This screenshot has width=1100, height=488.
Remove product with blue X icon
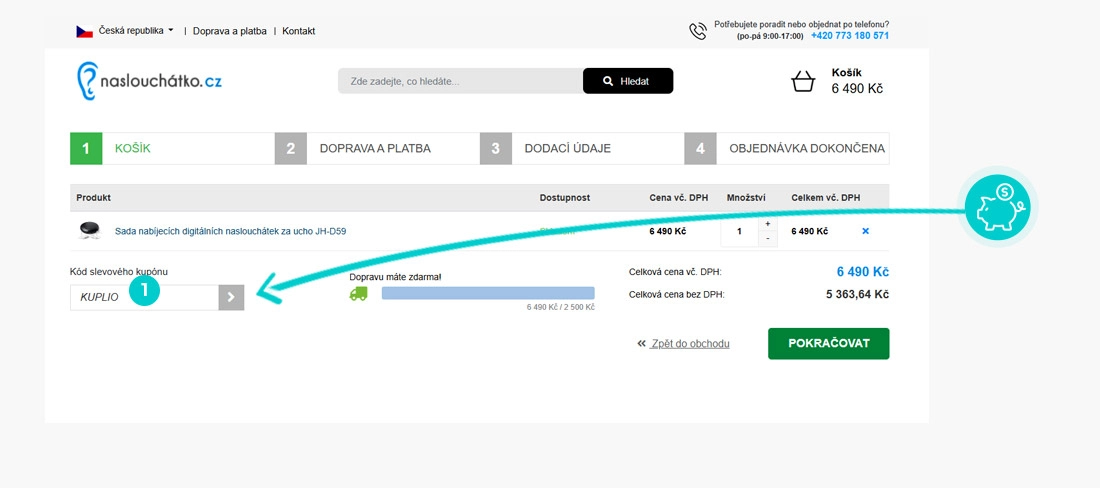point(865,231)
